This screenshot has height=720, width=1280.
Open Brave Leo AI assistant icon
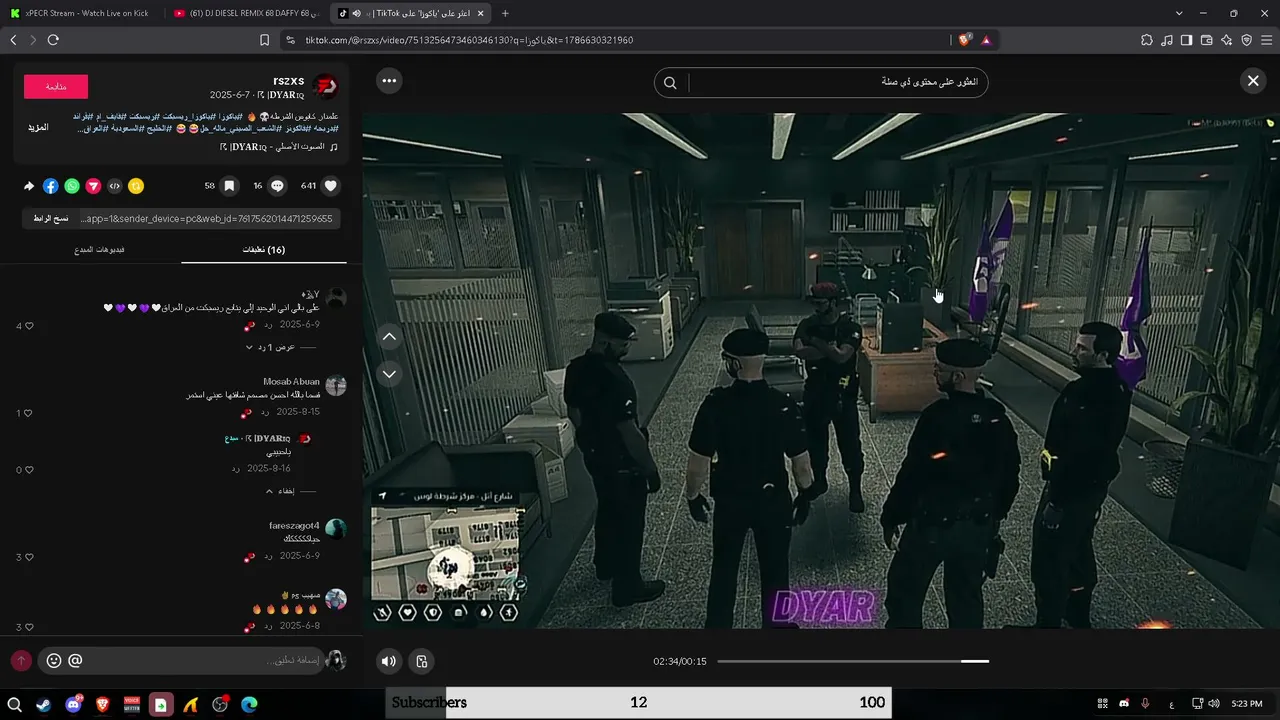(x=1227, y=40)
